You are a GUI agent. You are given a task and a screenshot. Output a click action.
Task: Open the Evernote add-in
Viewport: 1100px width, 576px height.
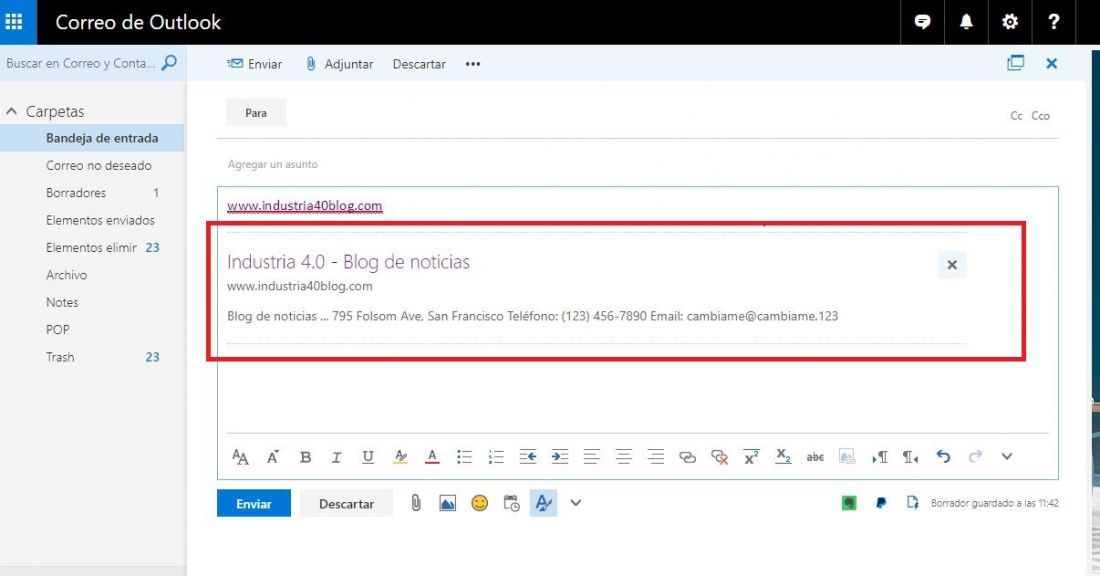[x=849, y=502]
